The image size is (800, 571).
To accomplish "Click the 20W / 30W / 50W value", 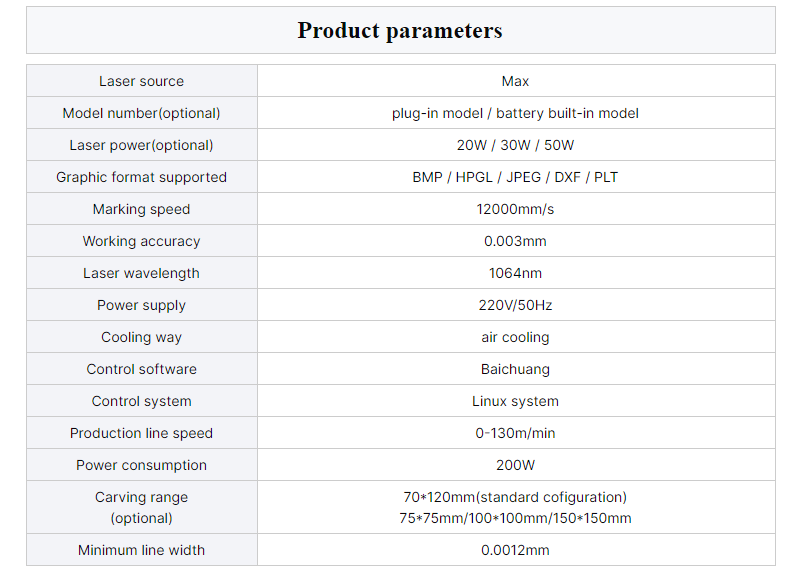I will click(515, 145).
